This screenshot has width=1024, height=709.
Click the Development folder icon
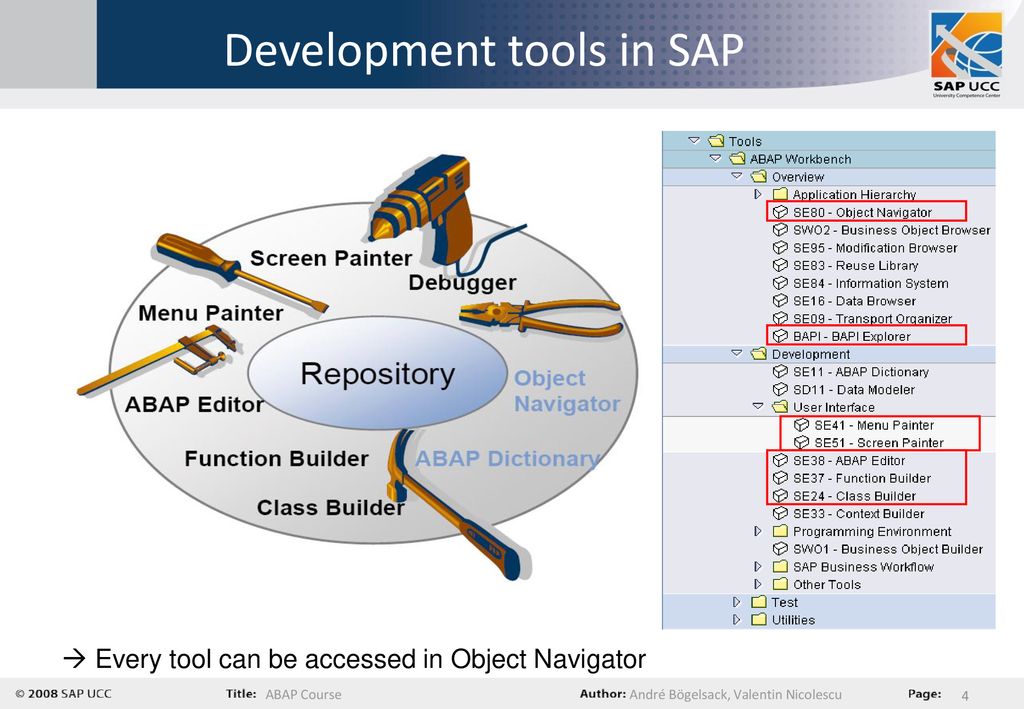point(759,353)
